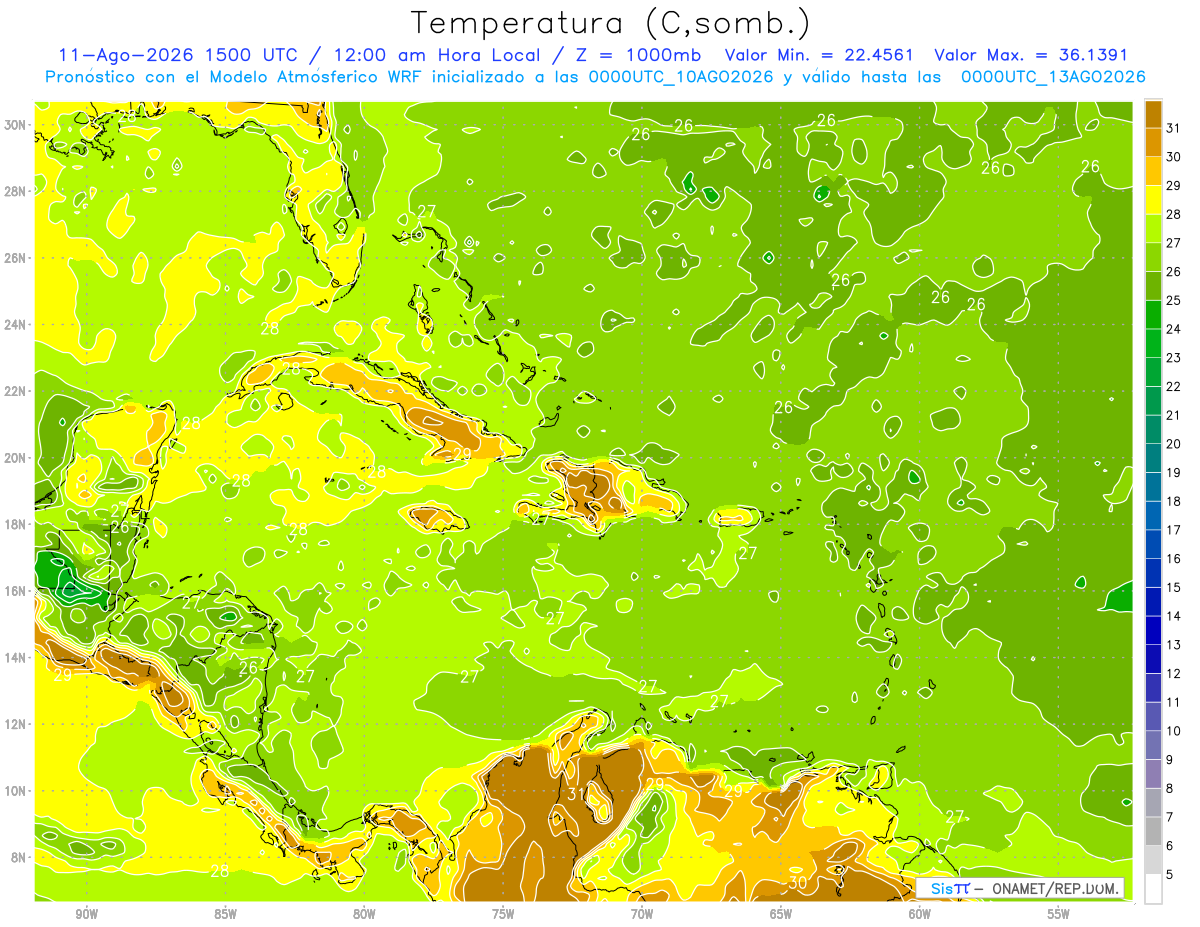The image size is (1200, 927).
Task: Click the 65W longitude axis label
Action: pos(781,913)
